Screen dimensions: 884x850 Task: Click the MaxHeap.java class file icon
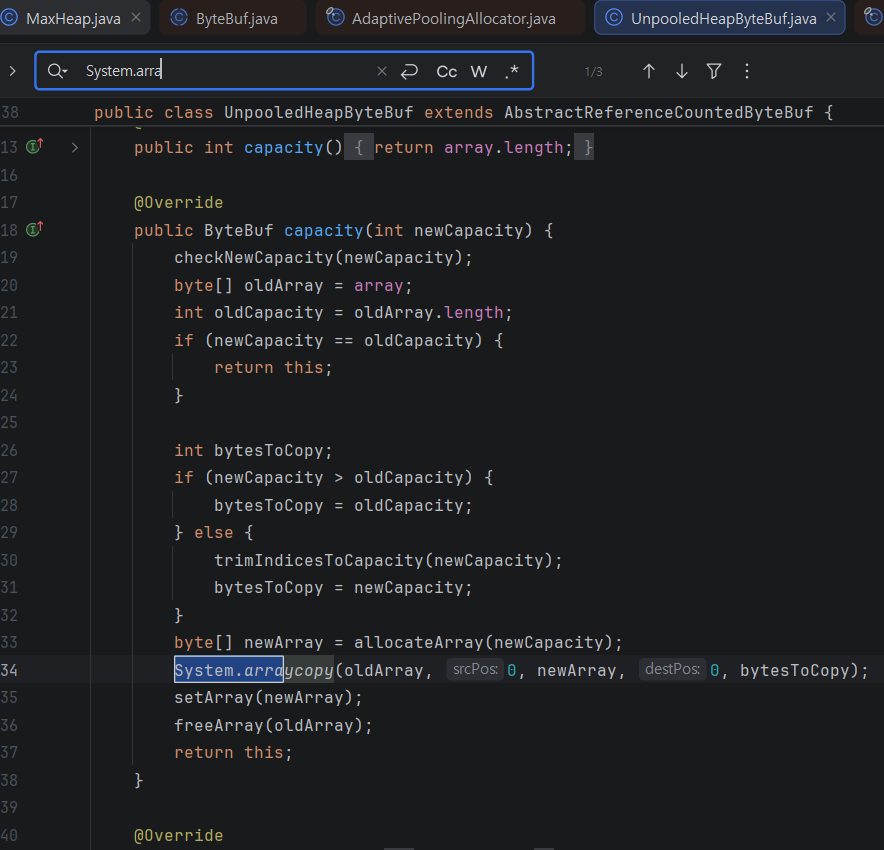8,18
